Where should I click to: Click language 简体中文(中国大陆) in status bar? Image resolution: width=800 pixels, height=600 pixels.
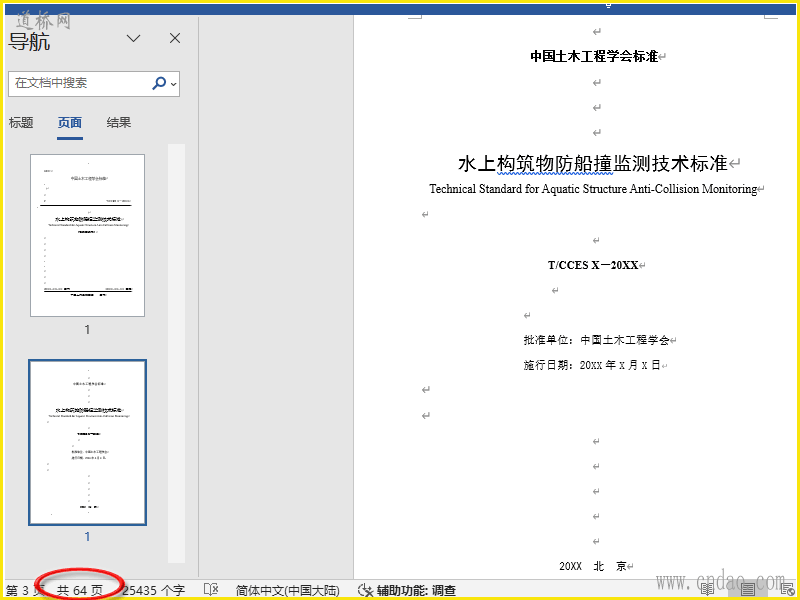click(288, 590)
